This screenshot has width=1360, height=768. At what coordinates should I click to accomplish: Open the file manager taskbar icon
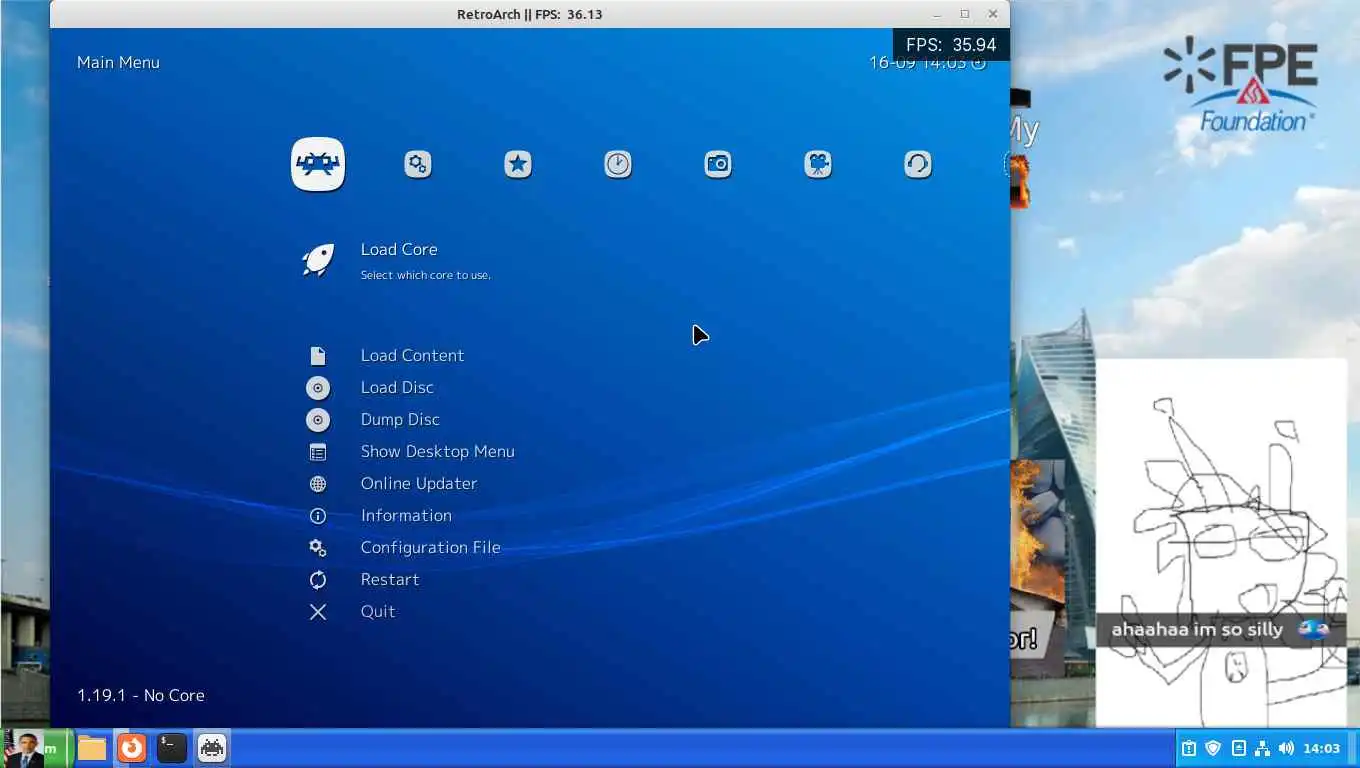click(x=92, y=748)
